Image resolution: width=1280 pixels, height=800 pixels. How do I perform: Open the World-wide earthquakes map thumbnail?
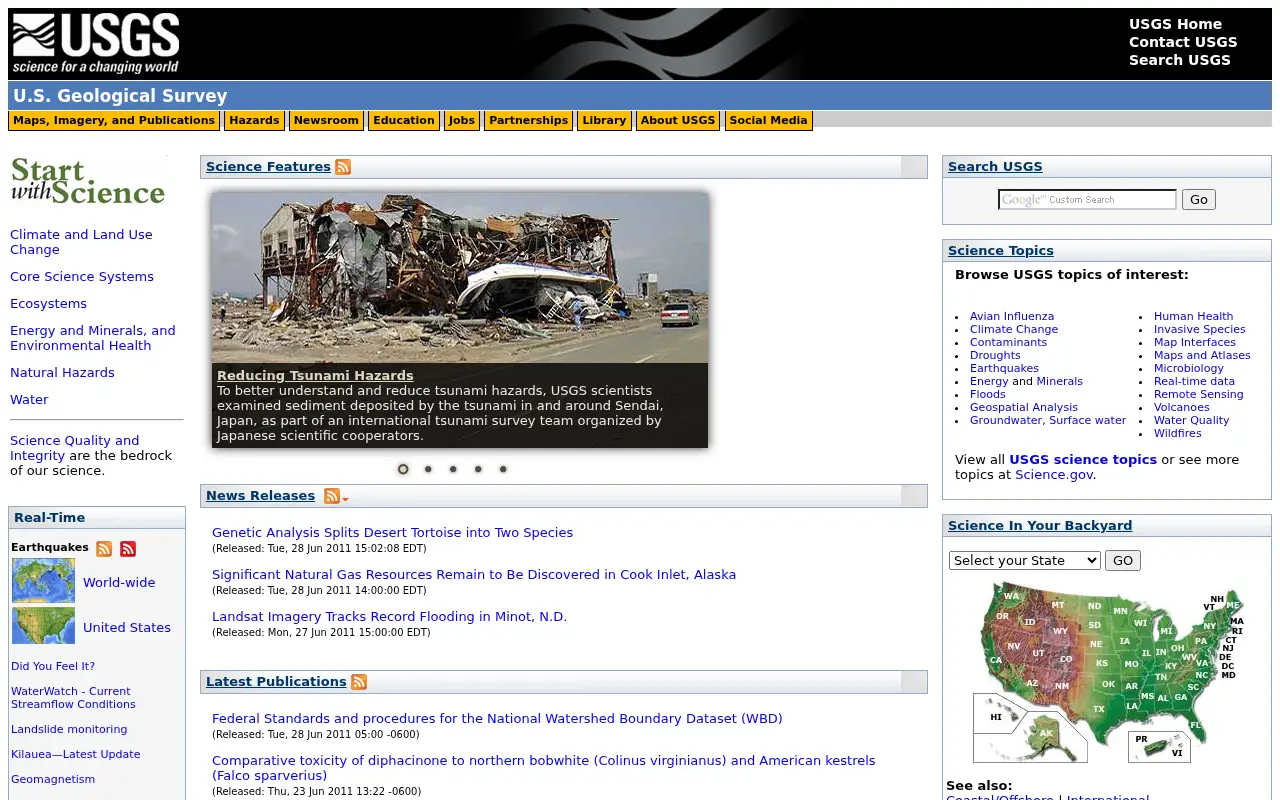(43, 581)
